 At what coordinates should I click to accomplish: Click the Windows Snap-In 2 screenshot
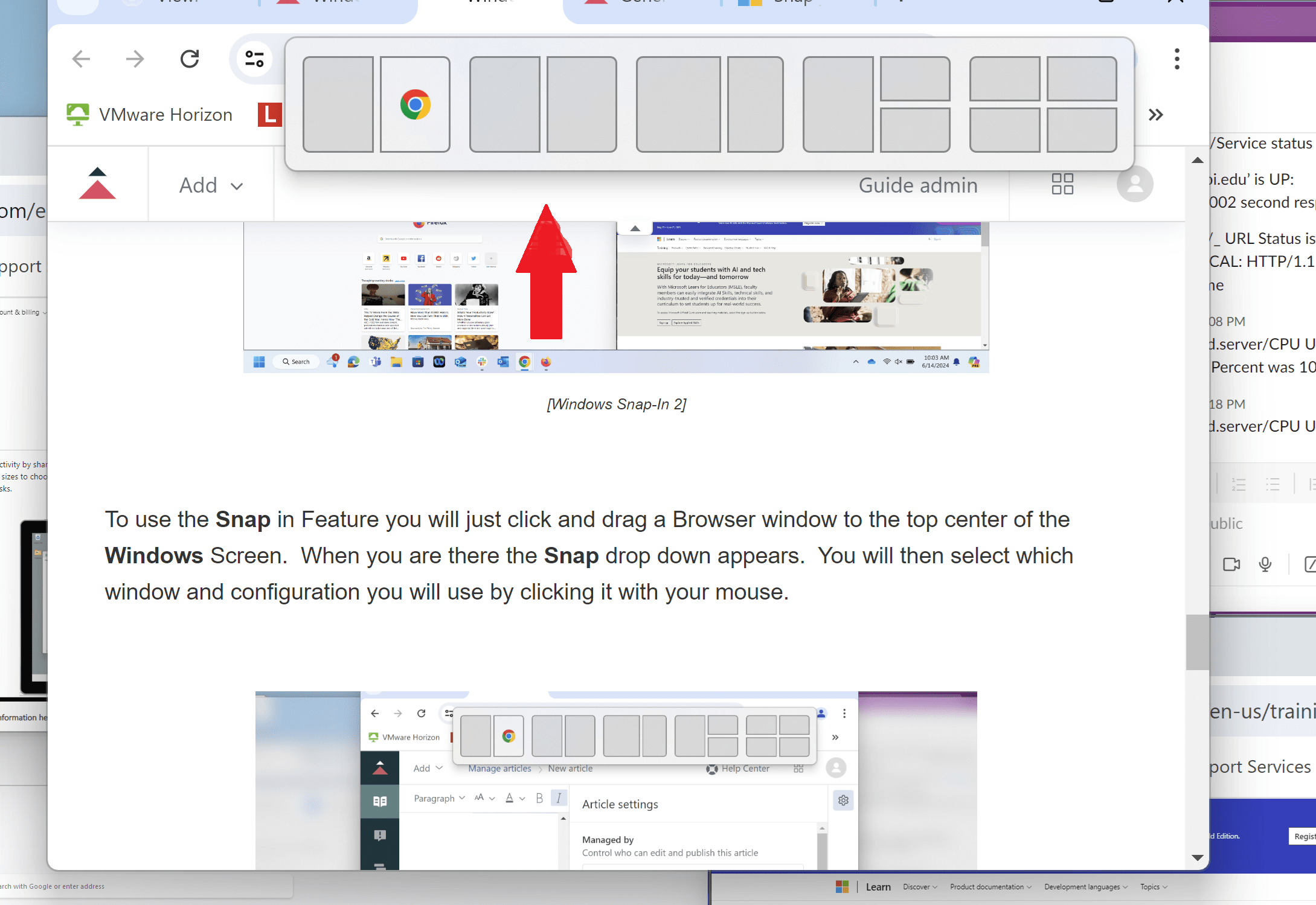coord(616,296)
